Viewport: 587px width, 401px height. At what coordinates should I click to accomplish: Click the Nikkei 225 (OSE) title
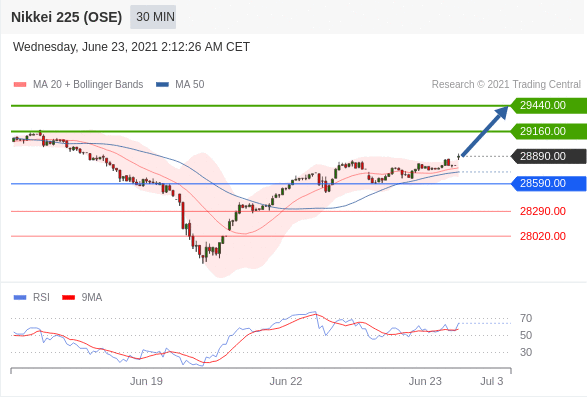(67, 17)
